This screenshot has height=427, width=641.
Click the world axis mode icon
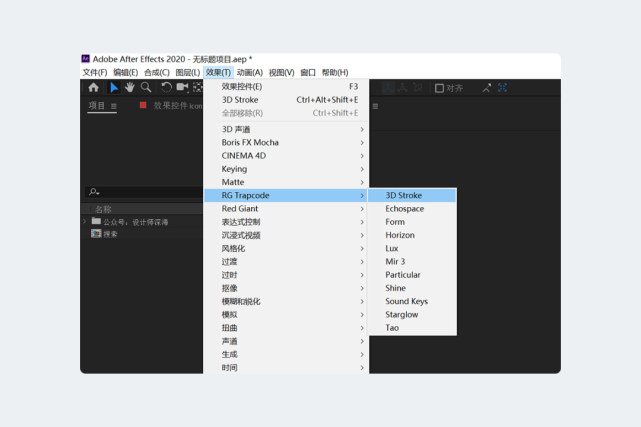point(403,87)
